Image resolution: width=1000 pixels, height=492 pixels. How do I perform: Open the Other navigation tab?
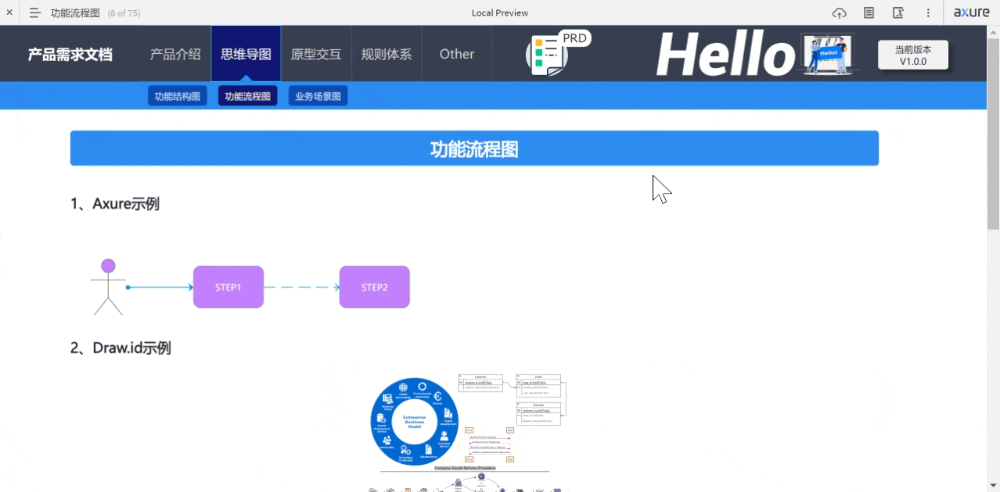(457, 54)
